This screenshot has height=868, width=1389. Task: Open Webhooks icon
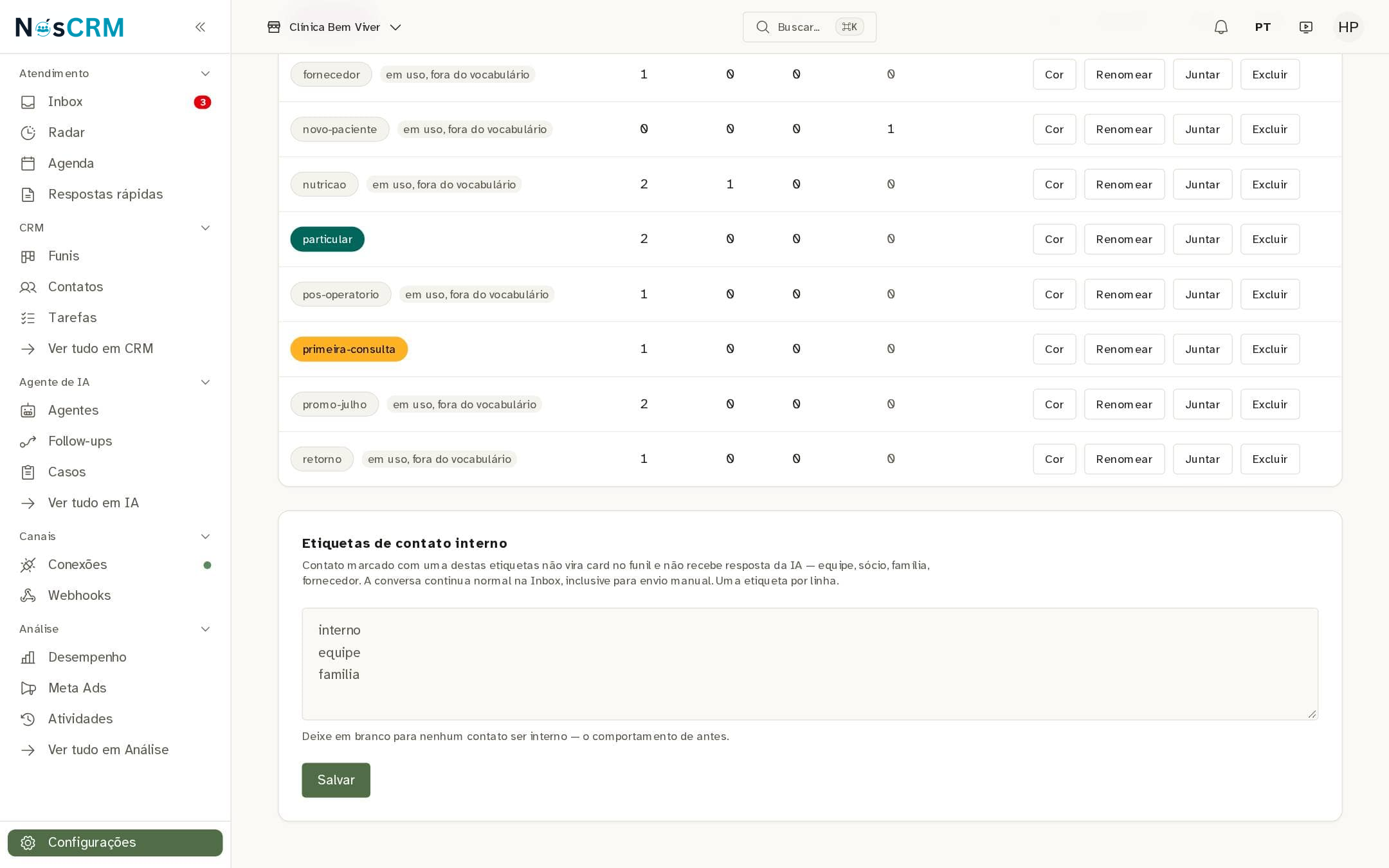pos(28,595)
